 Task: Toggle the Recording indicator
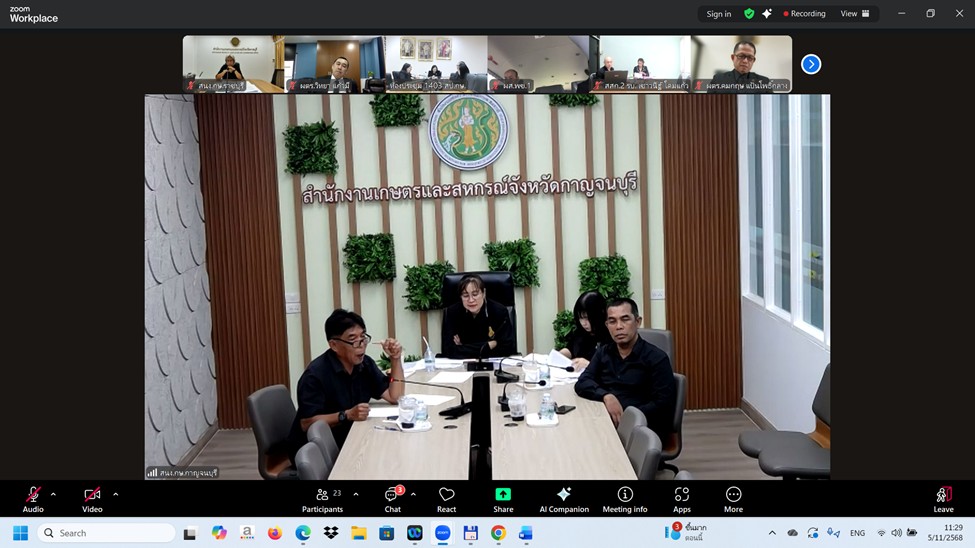pos(804,14)
